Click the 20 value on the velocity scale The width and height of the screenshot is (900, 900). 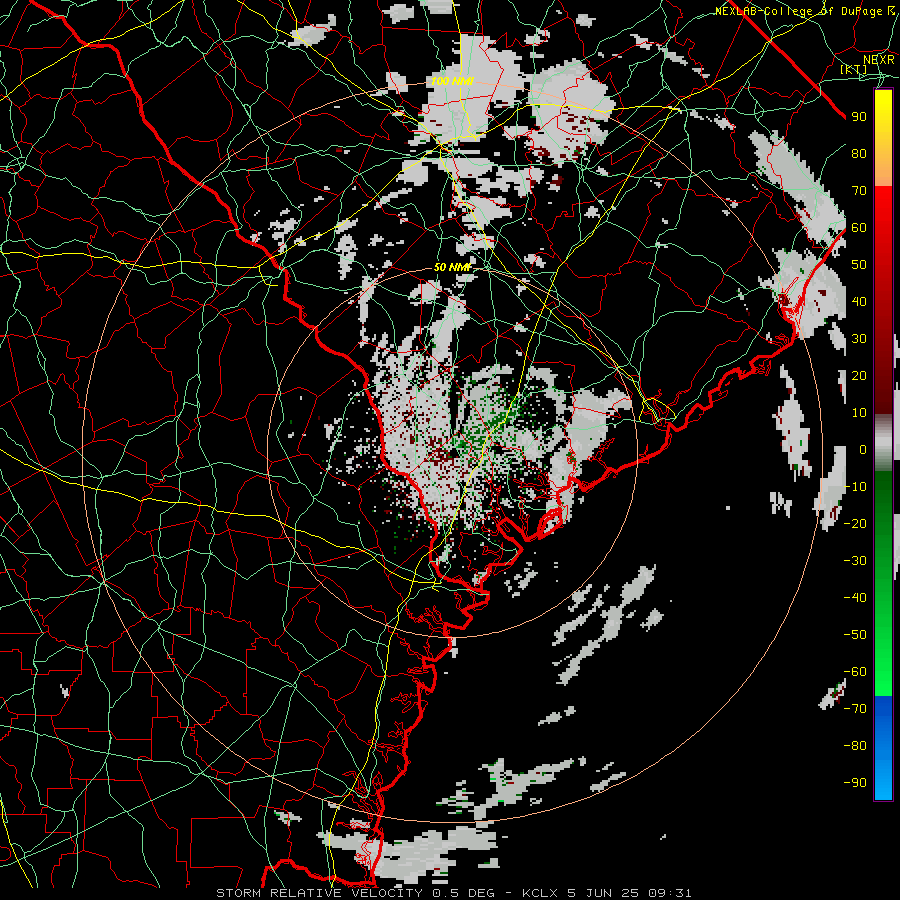coord(859,375)
